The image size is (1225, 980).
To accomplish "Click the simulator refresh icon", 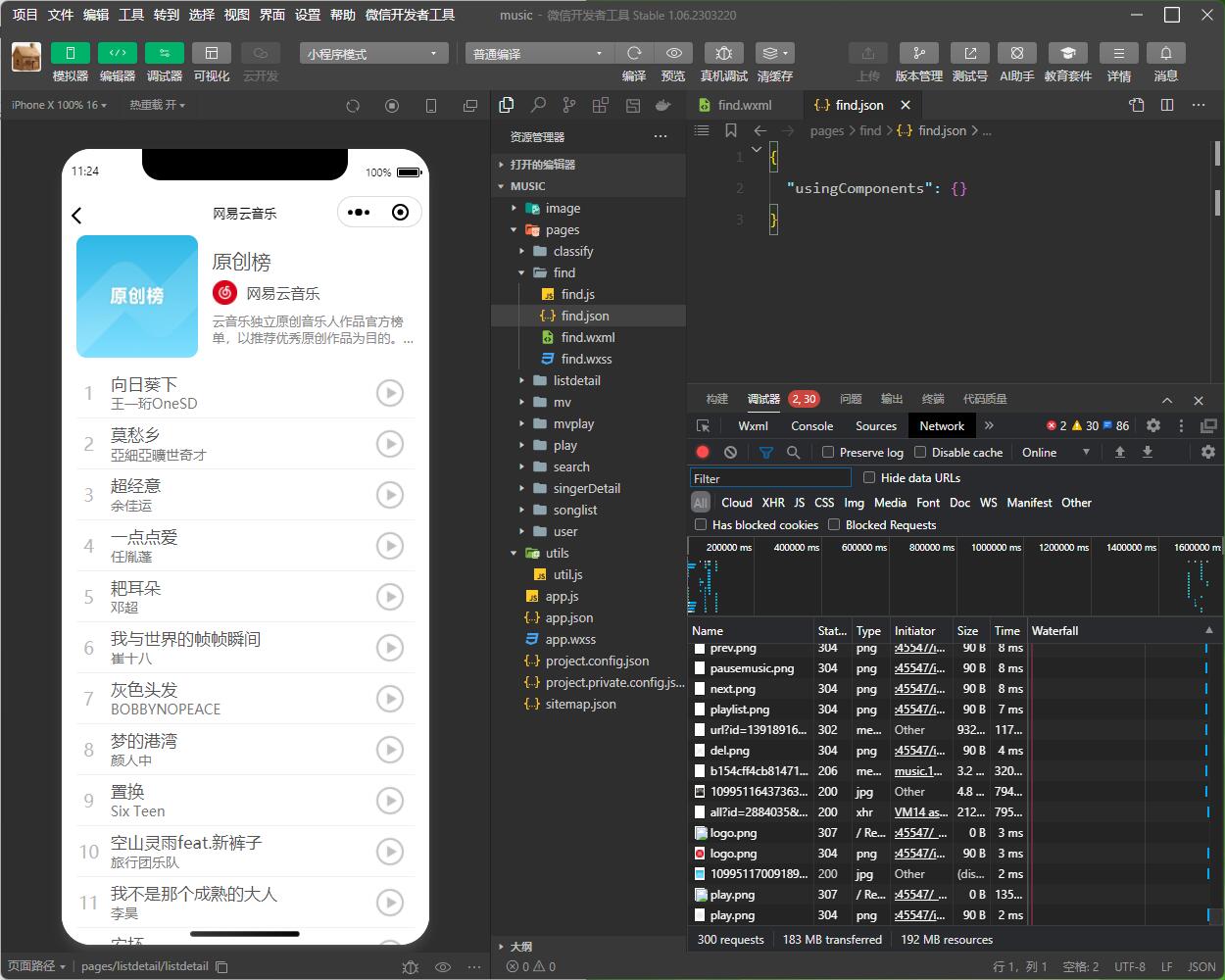I will click(354, 105).
